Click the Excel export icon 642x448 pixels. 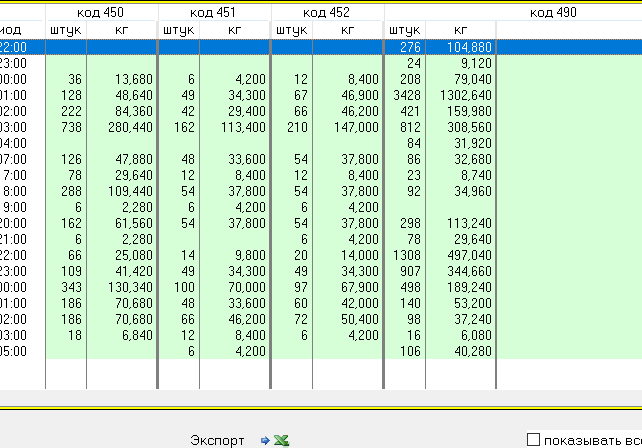[x=282, y=440]
